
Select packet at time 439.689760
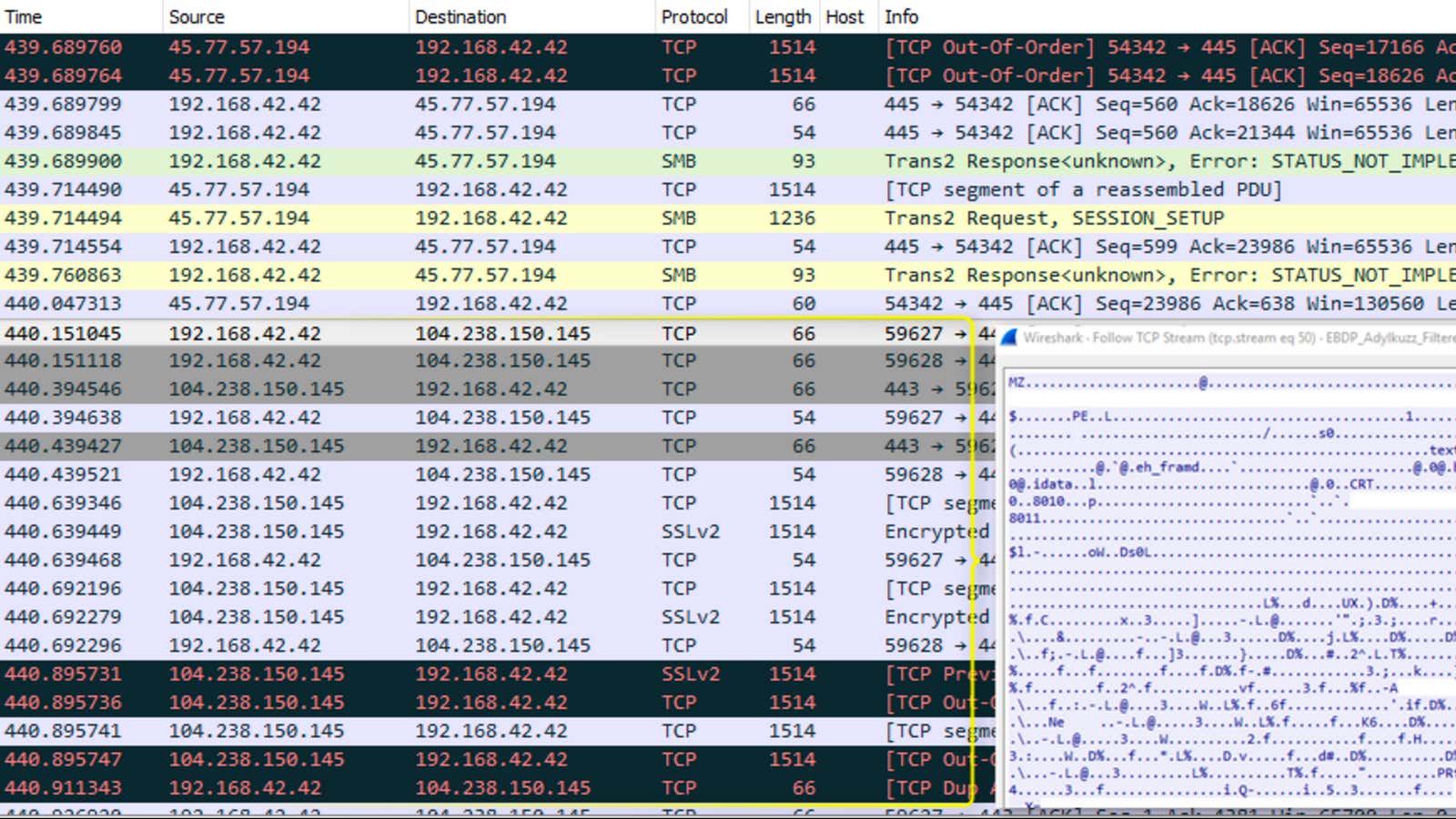[x=728, y=47]
